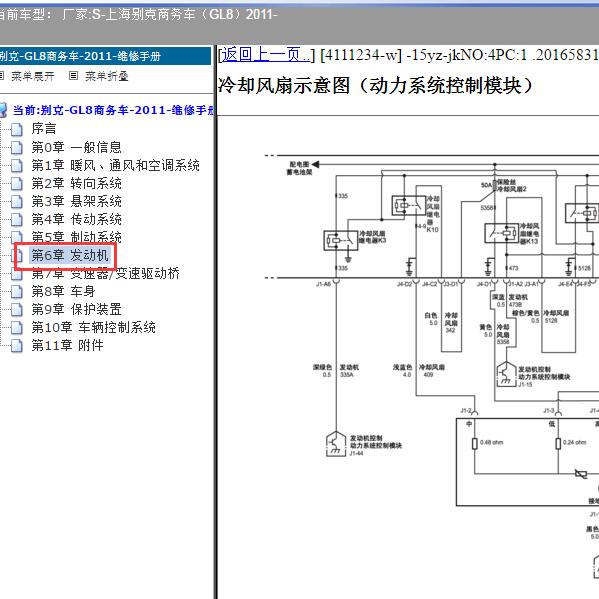Click the root manual icon beside 当前:别克-GL8

tap(3, 110)
